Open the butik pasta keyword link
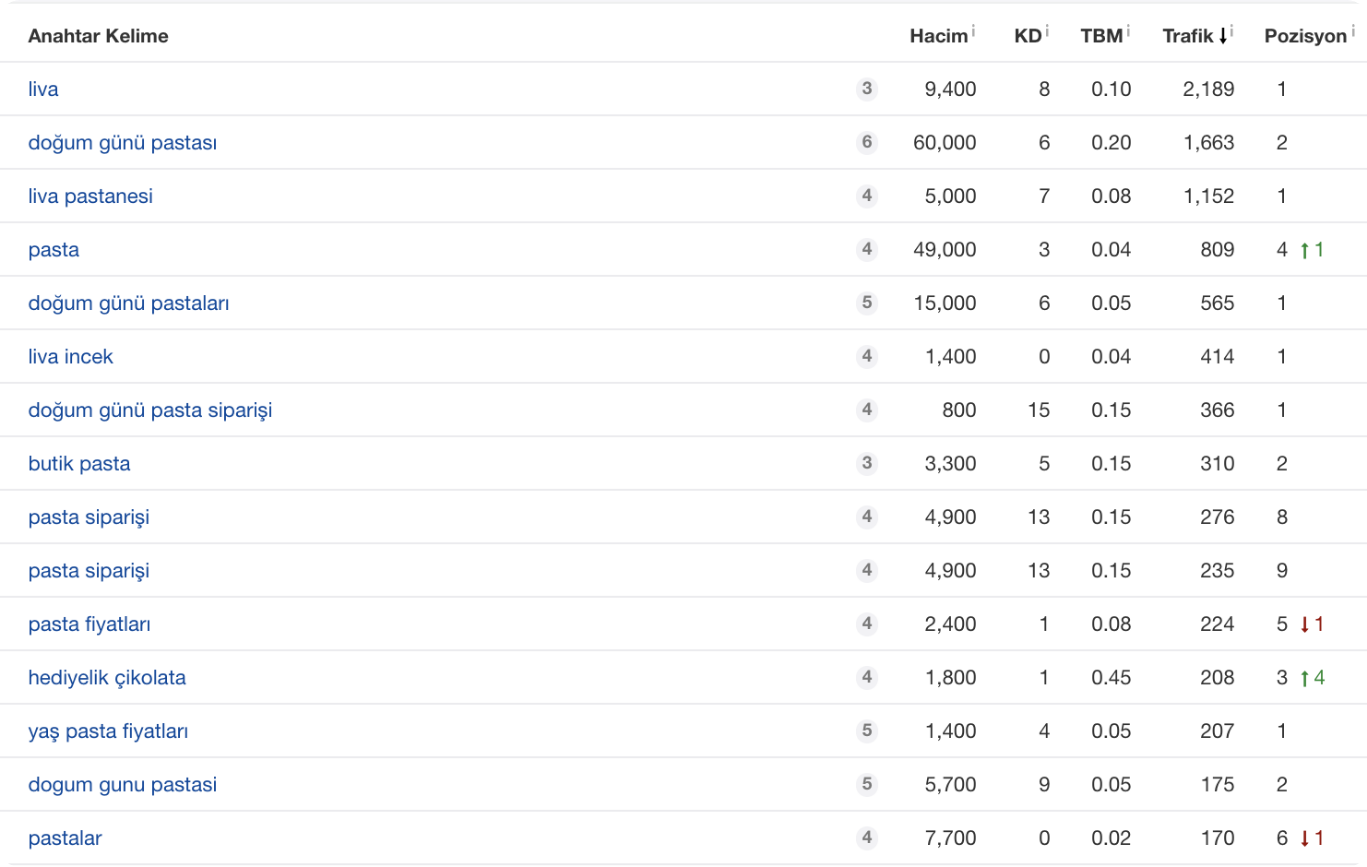Viewport: 1367px width, 867px height. coord(79,464)
